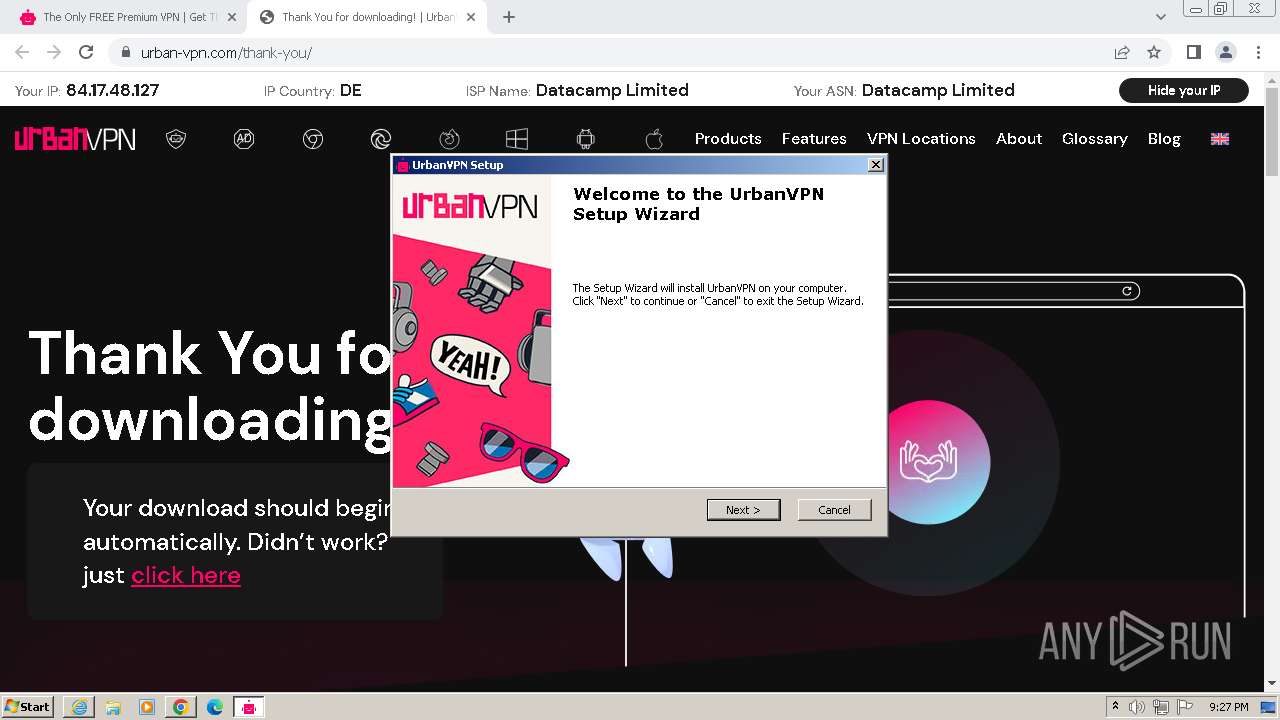1280x720 pixels.
Task: Click the Apple download icon in navbar
Action: 654,139
